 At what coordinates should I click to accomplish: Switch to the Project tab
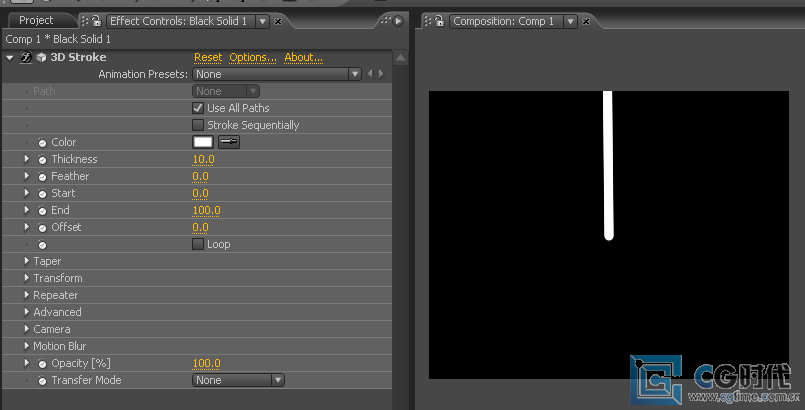36,21
